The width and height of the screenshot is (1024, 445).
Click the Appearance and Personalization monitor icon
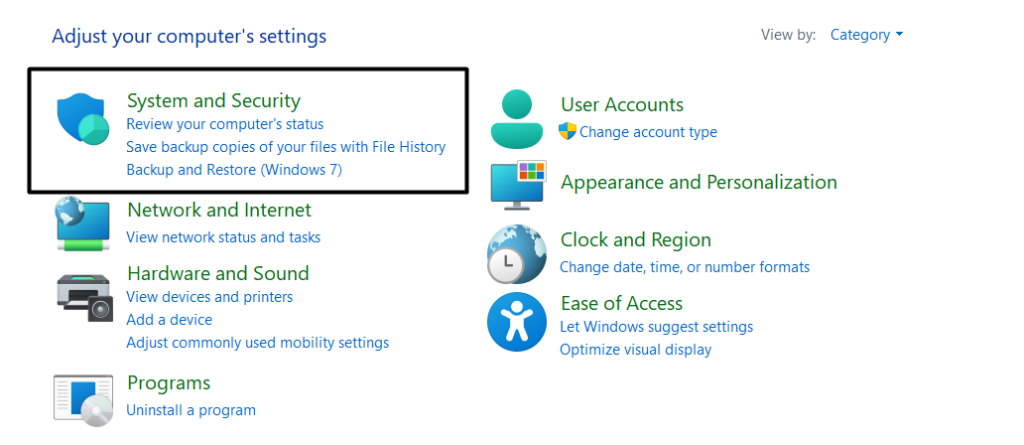tap(517, 185)
